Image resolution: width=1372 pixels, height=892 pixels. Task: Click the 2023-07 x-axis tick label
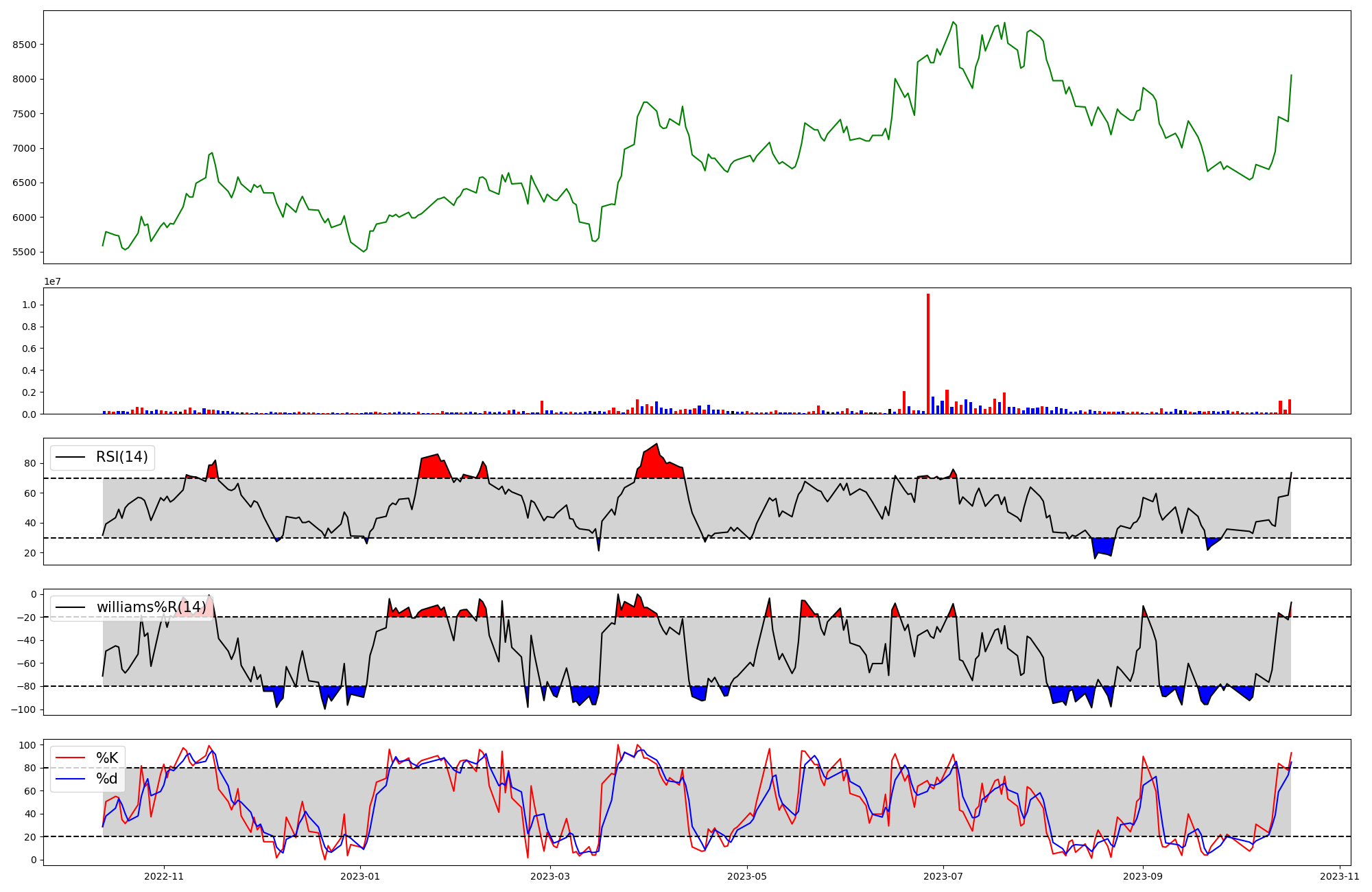(943, 876)
